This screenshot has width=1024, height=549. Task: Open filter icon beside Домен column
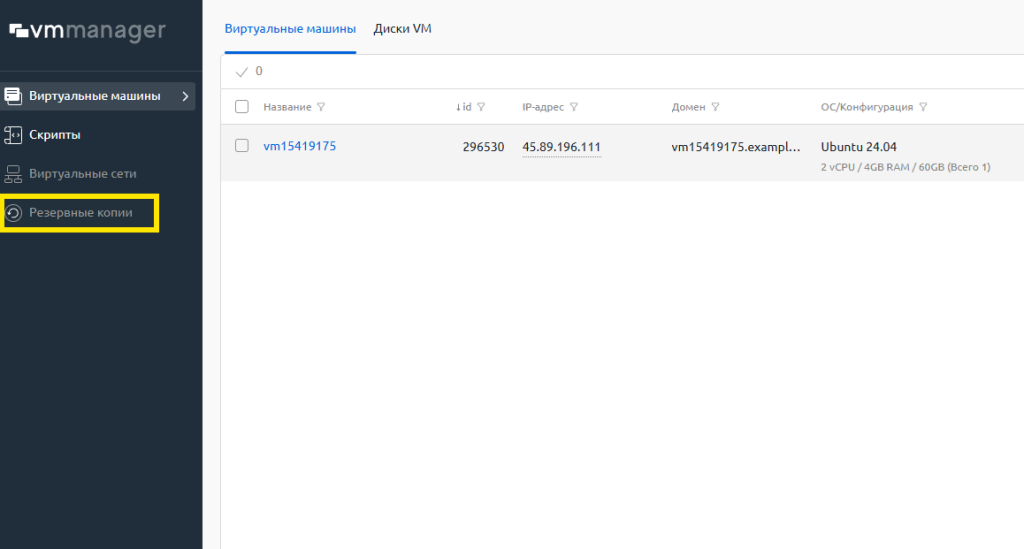[716, 107]
